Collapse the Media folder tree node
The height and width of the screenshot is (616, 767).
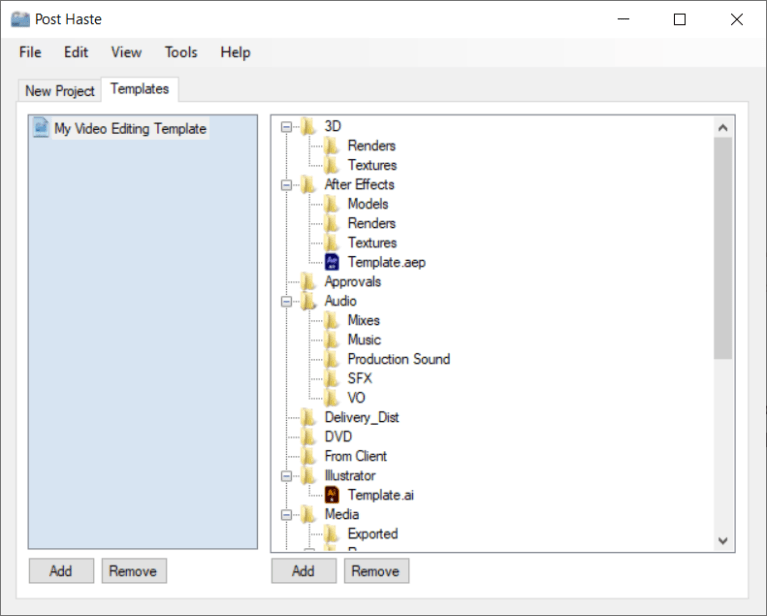point(287,515)
